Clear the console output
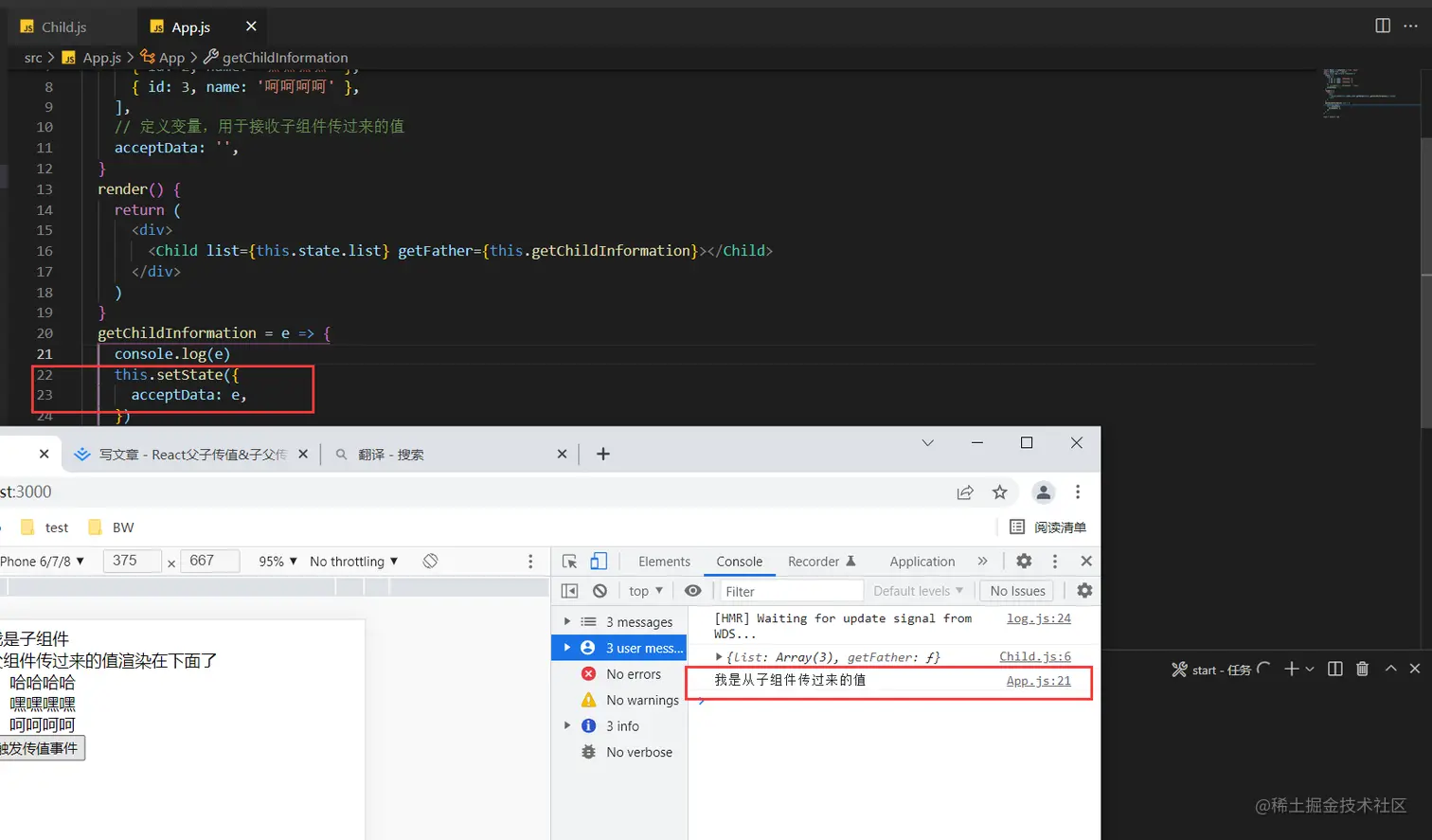This screenshot has height=840, width=1432. [600, 591]
